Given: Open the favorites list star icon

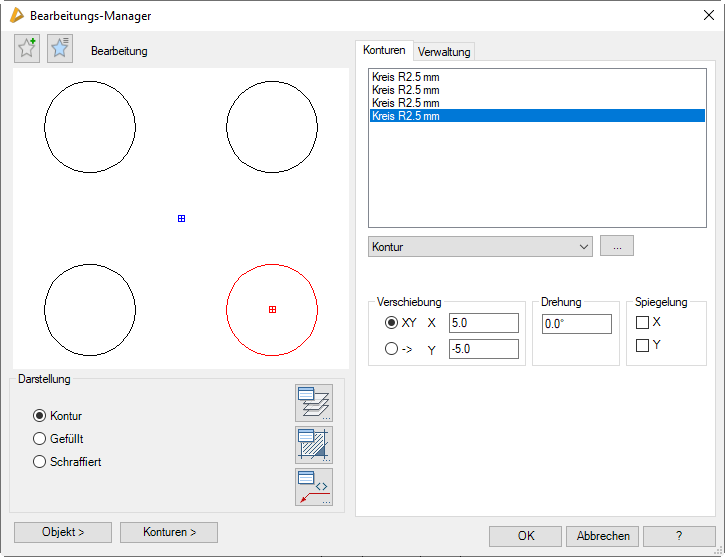Looking at the screenshot, I should tap(60, 49).
